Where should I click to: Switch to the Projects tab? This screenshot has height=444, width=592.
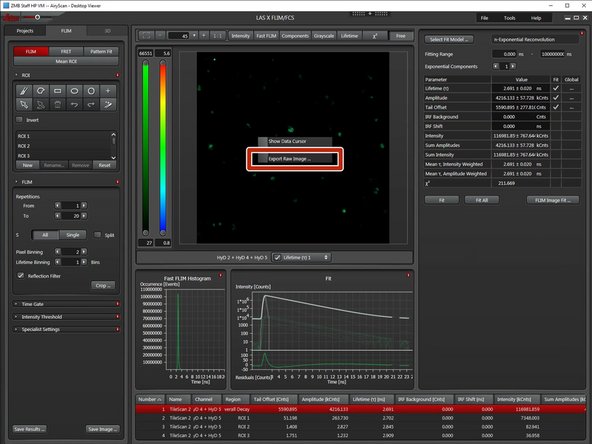[x=25, y=31]
